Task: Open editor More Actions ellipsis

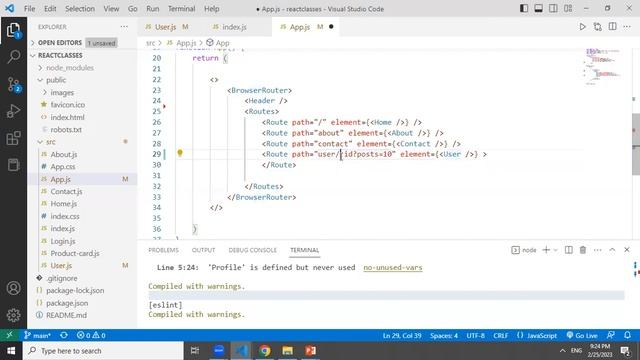Action: pos(627,27)
